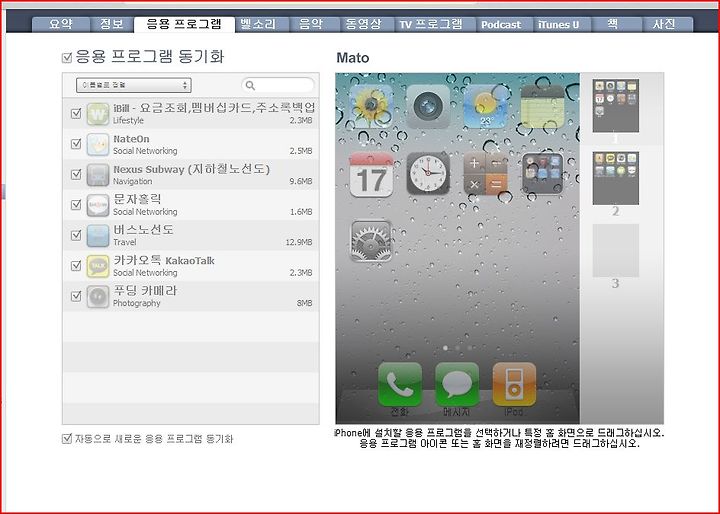Viewport: 720px width, 514px height.
Task: Click the 9.6MB size value
Action: 301,181
